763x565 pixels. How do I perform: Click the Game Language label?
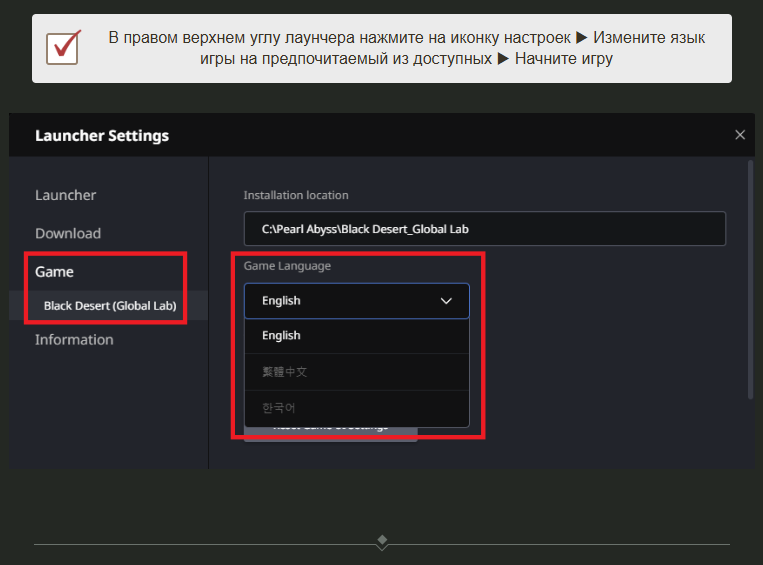(x=287, y=266)
